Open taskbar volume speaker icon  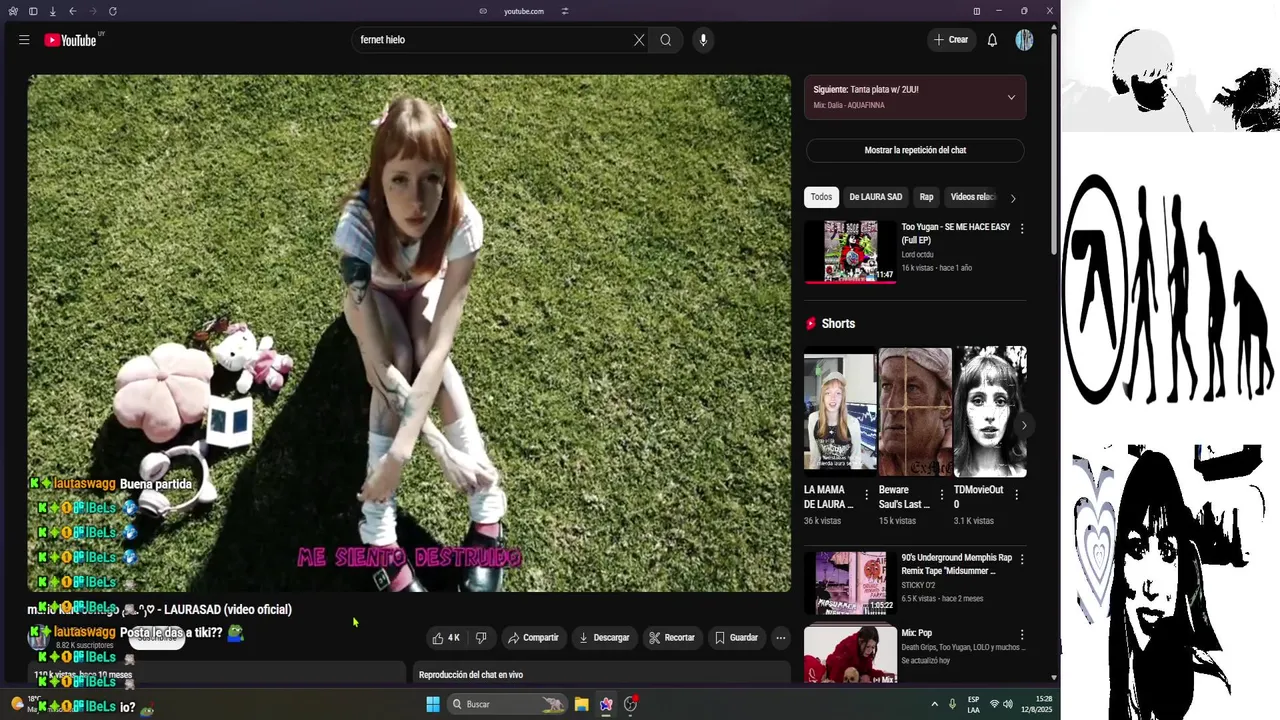(x=1008, y=704)
